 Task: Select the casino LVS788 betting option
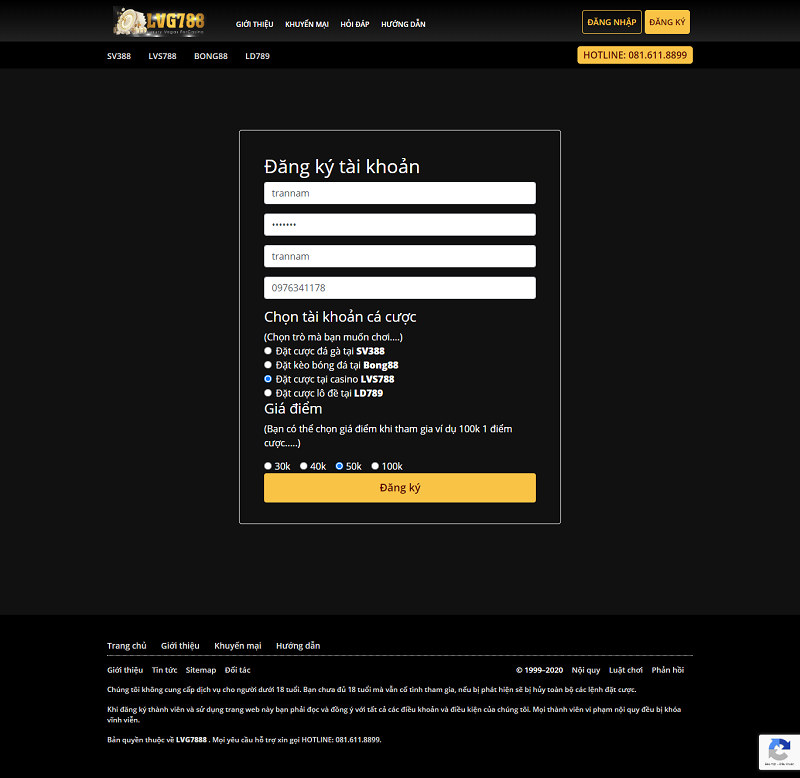point(268,379)
